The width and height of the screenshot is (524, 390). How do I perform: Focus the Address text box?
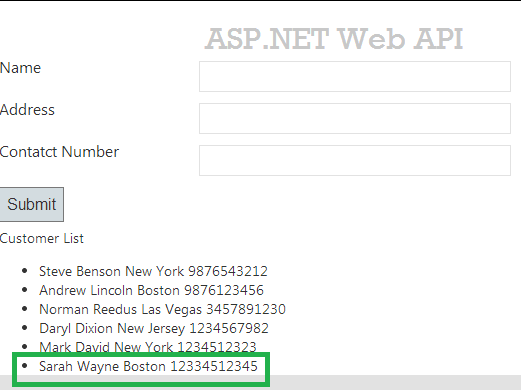click(355, 119)
